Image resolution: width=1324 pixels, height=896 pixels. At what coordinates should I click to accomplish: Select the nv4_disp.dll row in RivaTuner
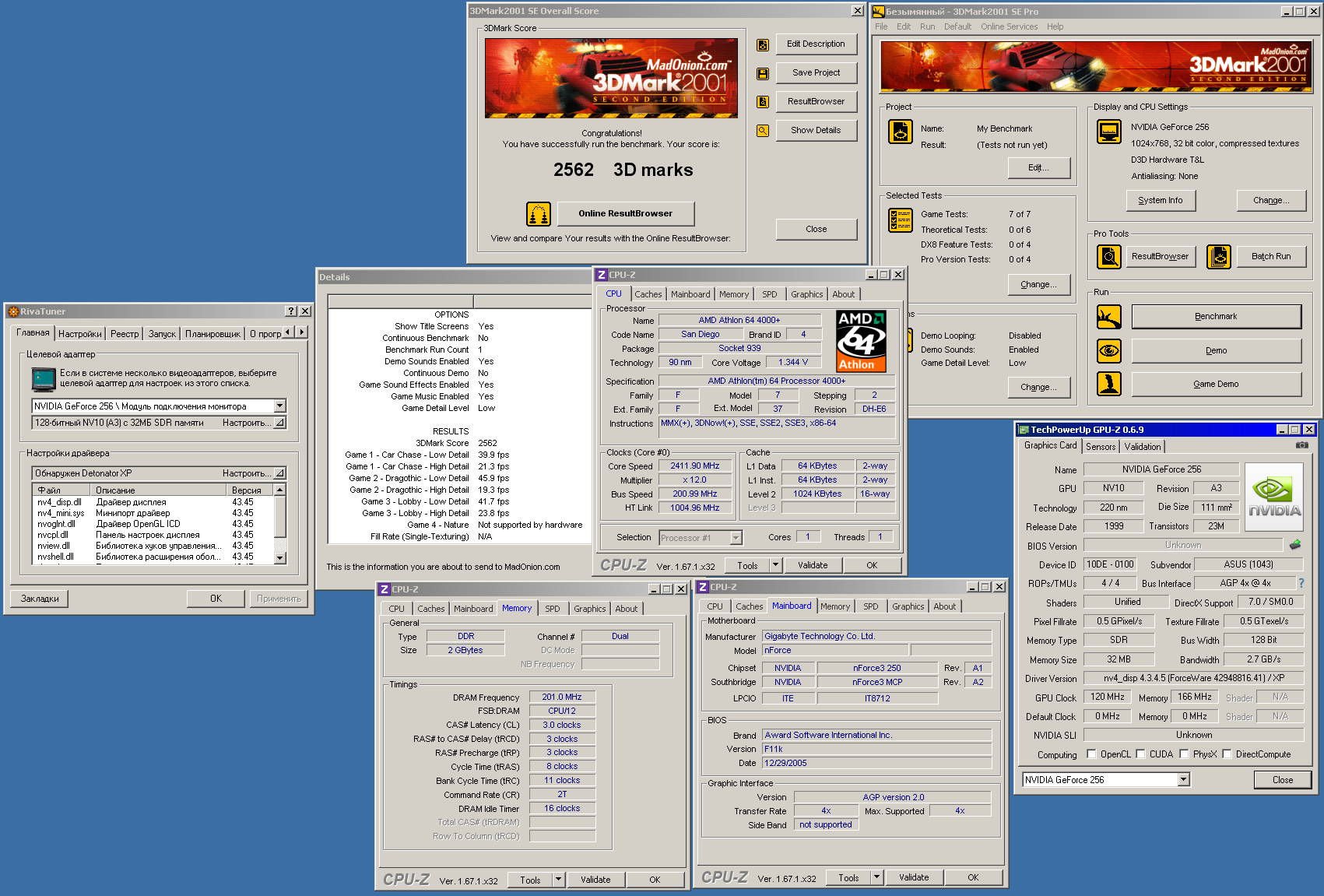153,502
